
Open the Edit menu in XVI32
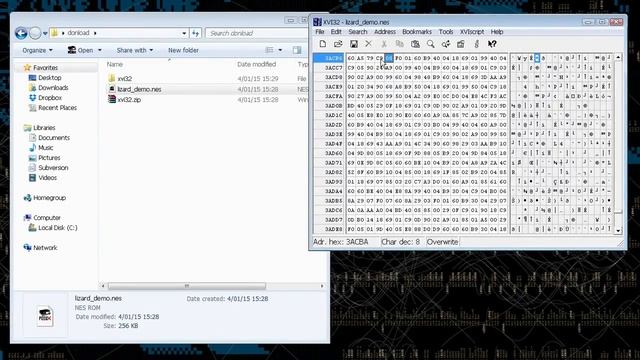[336, 31]
